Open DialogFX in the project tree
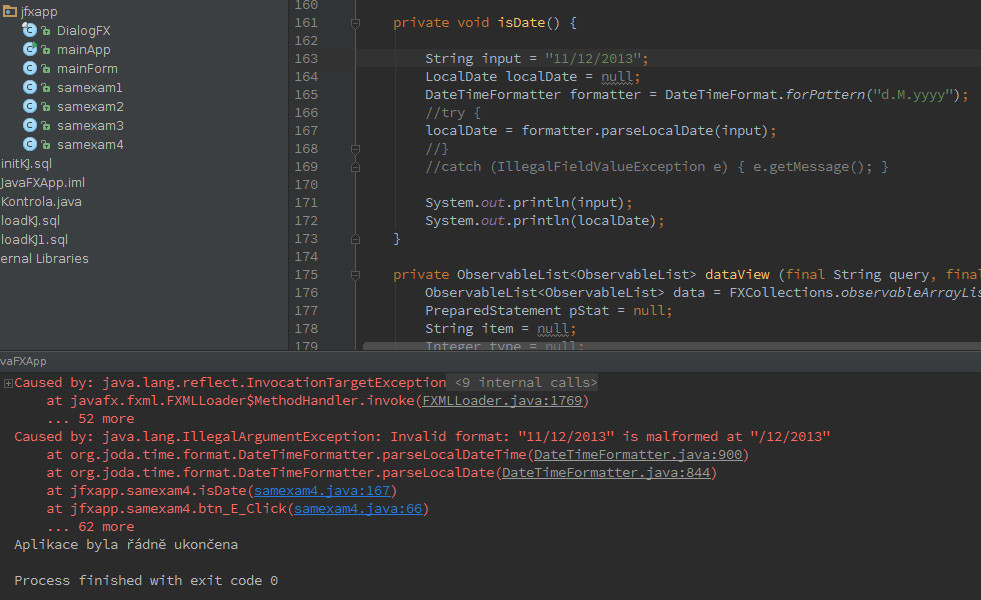 coord(83,31)
